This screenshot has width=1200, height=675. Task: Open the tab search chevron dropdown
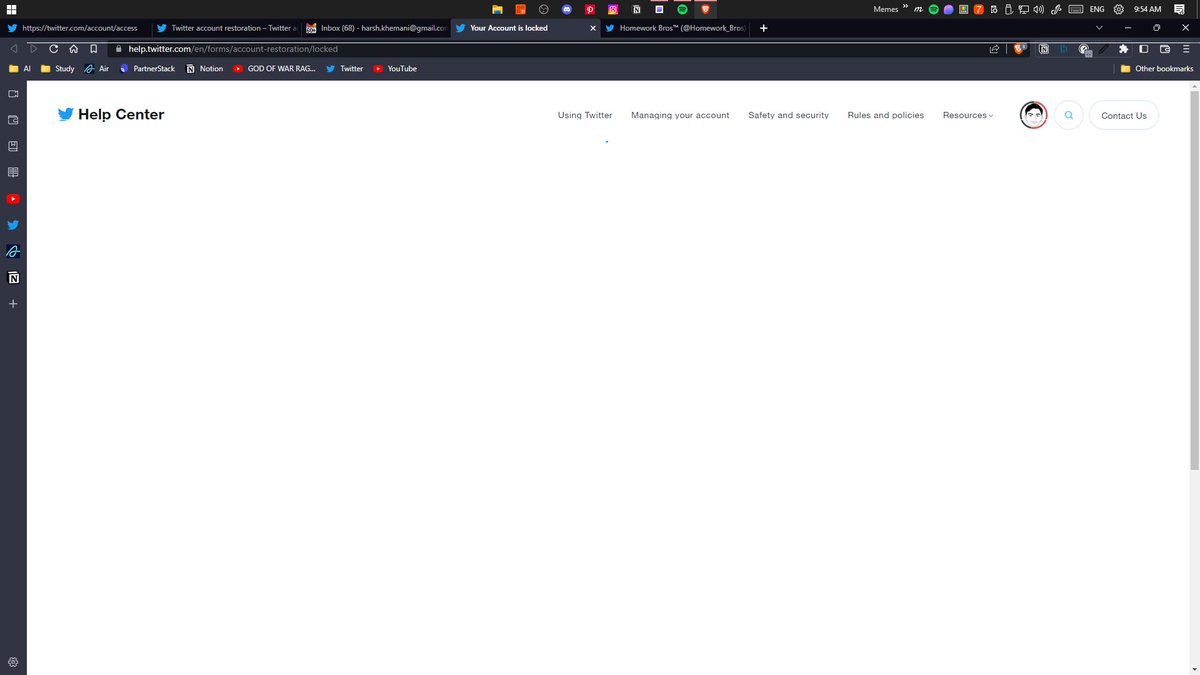(x=1099, y=28)
